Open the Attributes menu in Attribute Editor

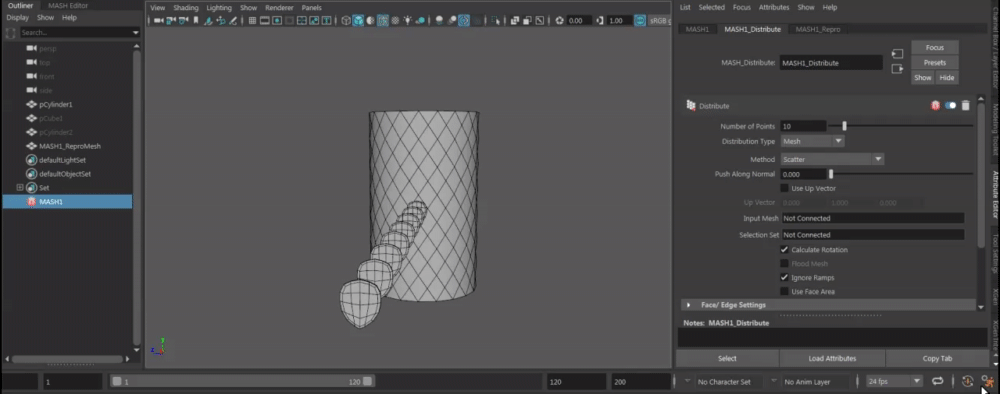tap(774, 8)
